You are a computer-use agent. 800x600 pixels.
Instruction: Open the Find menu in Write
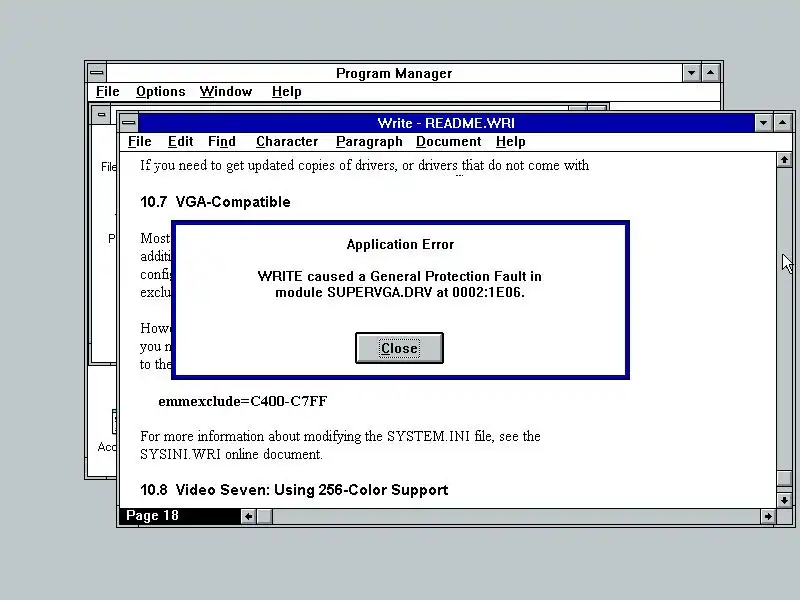click(x=221, y=141)
